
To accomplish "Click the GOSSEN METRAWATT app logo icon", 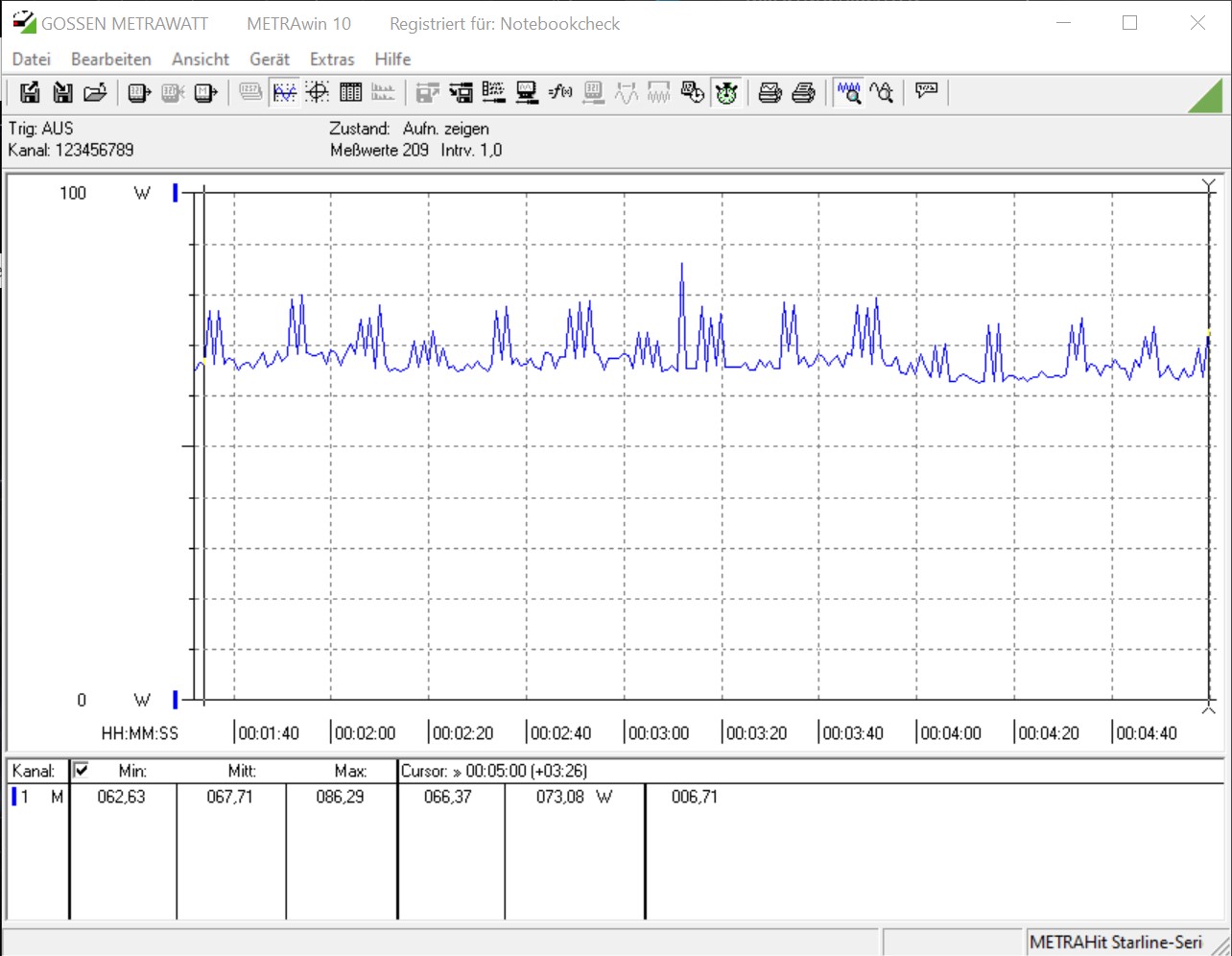I will point(24,22).
